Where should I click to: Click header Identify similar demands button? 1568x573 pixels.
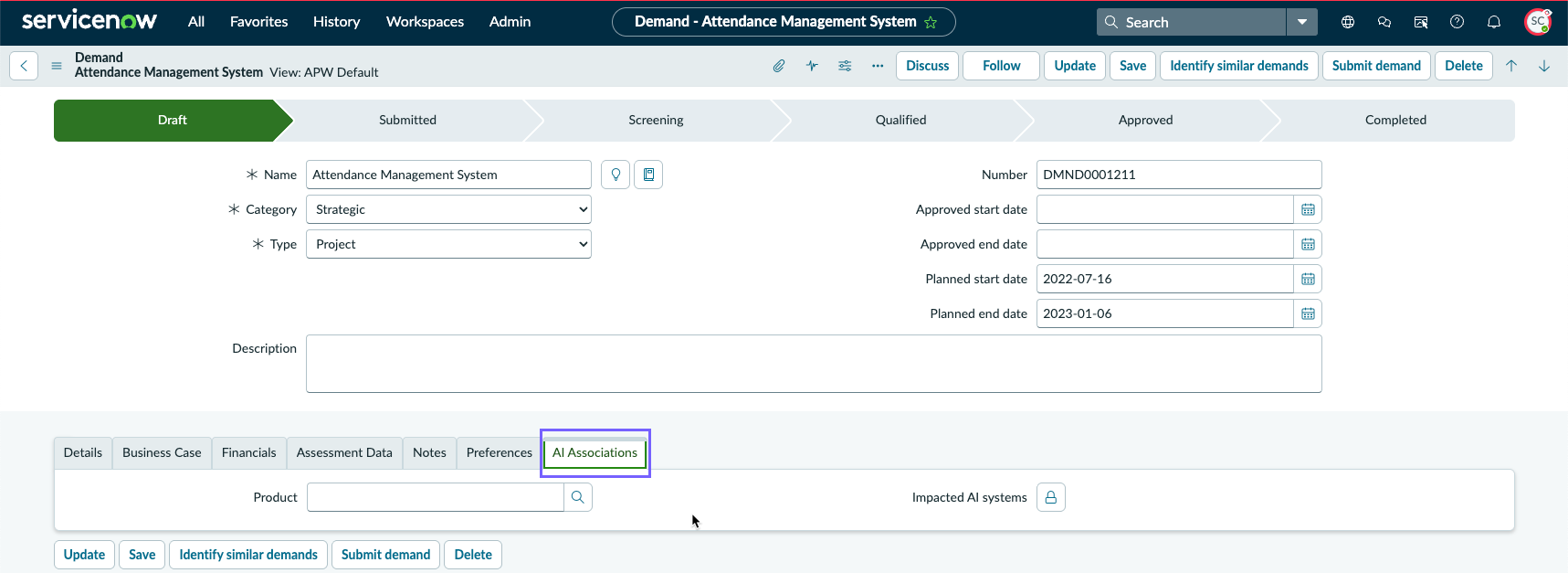coord(1239,66)
